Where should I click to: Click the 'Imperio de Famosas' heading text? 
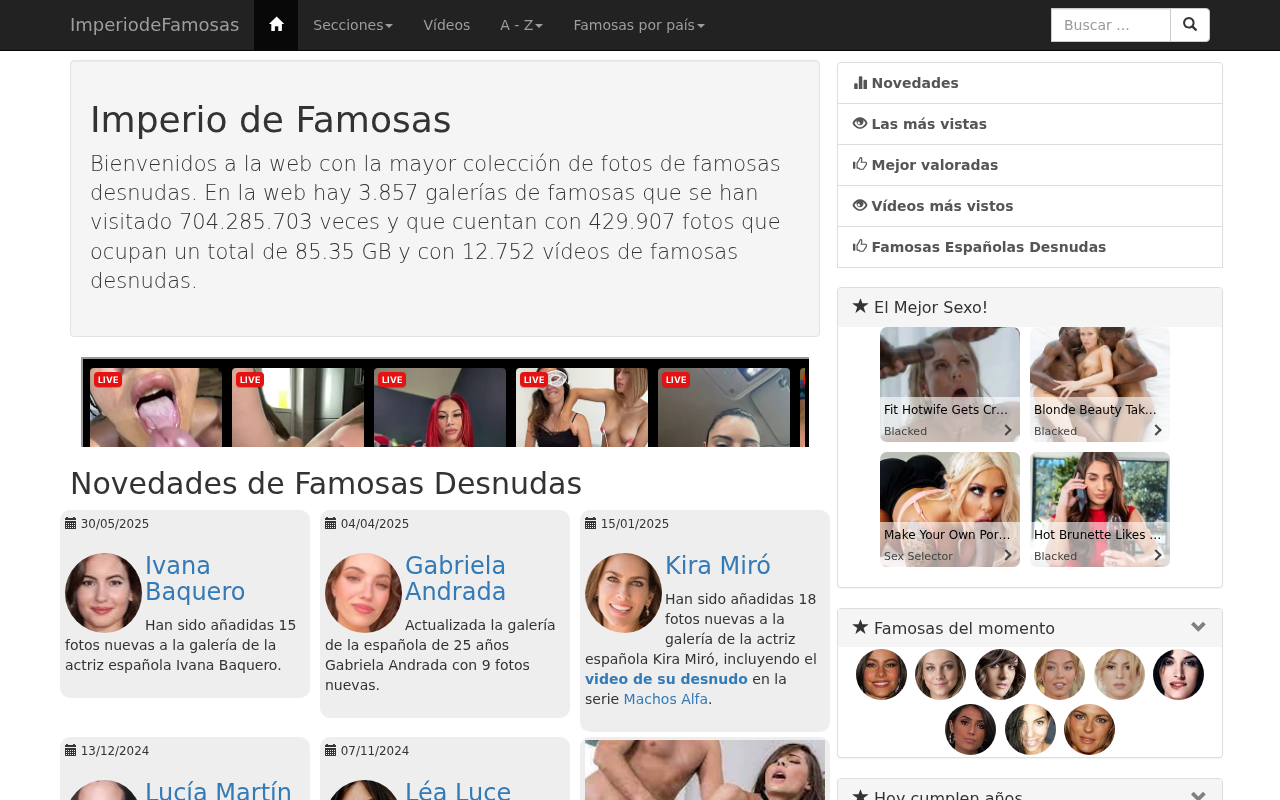(x=271, y=120)
